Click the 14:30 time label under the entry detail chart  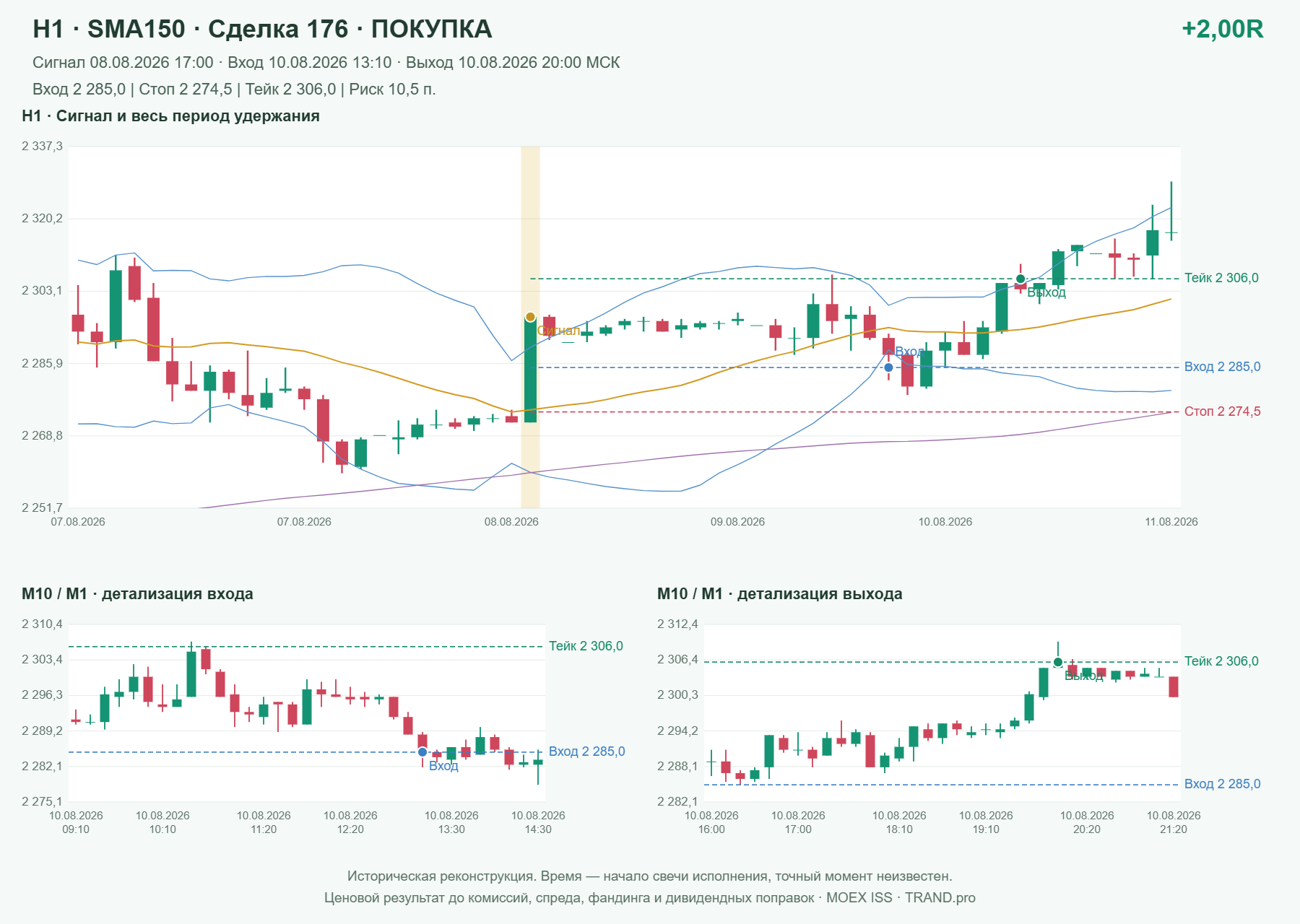pos(538,829)
